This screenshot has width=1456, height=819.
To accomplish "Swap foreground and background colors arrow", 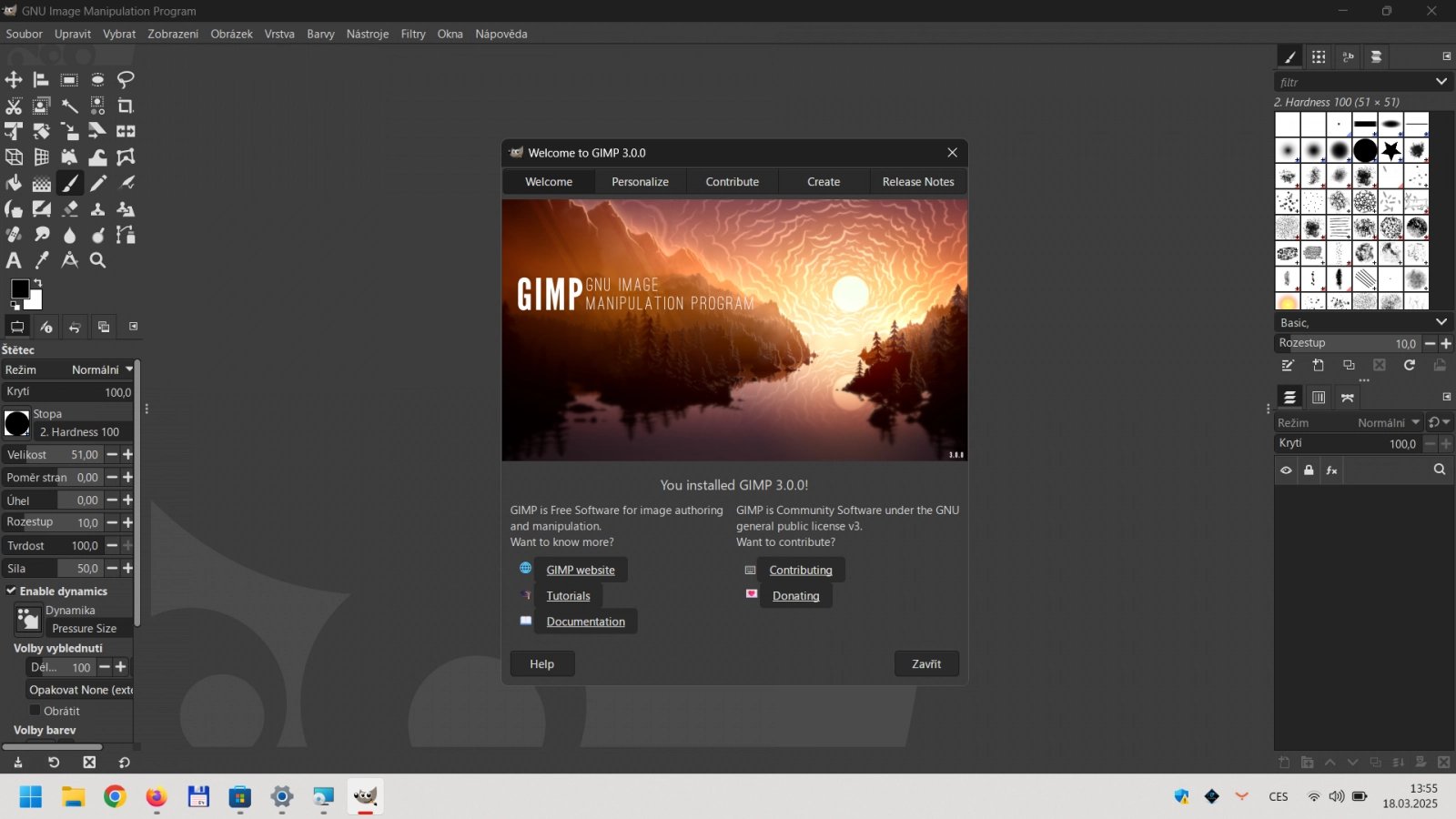I will 37,283.
